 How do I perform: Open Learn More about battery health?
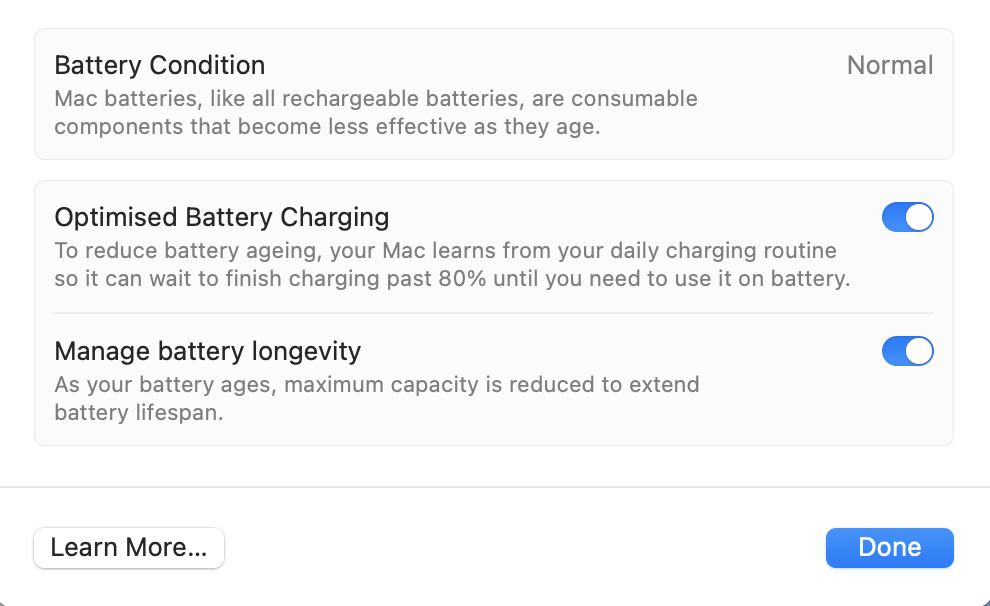pos(128,547)
